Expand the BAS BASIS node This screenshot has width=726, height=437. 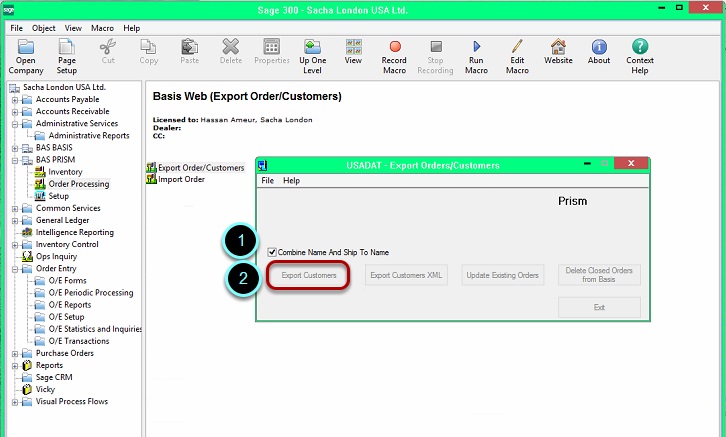[x=15, y=148]
